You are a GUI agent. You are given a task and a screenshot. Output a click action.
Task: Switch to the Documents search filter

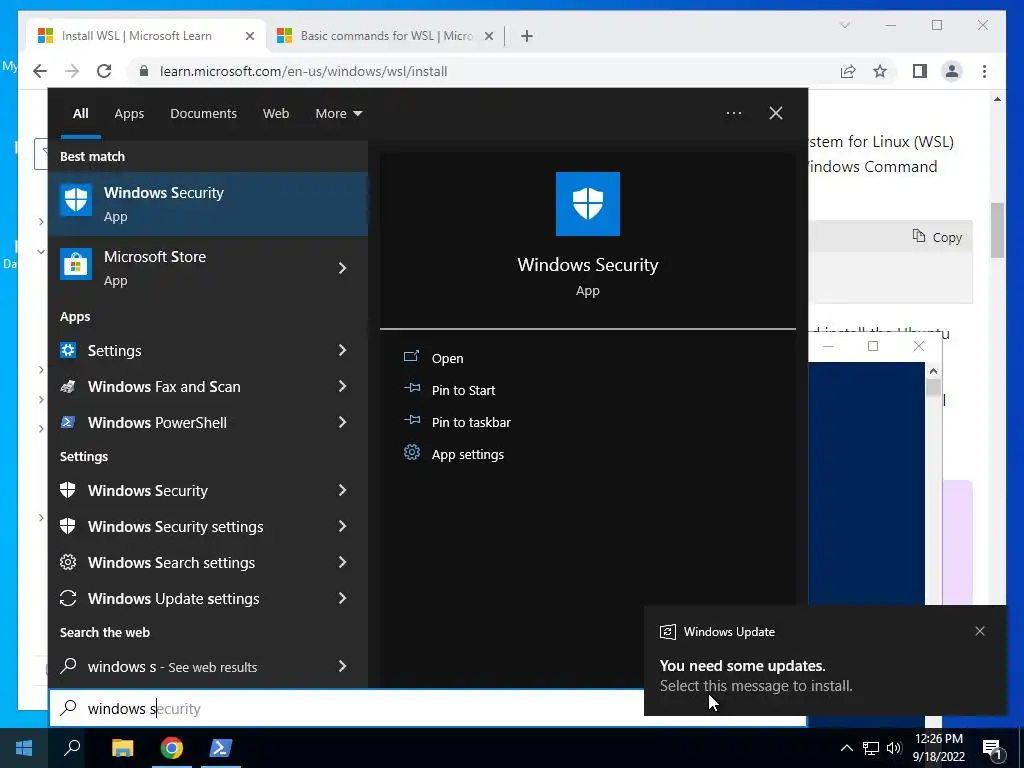coord(203,113)
